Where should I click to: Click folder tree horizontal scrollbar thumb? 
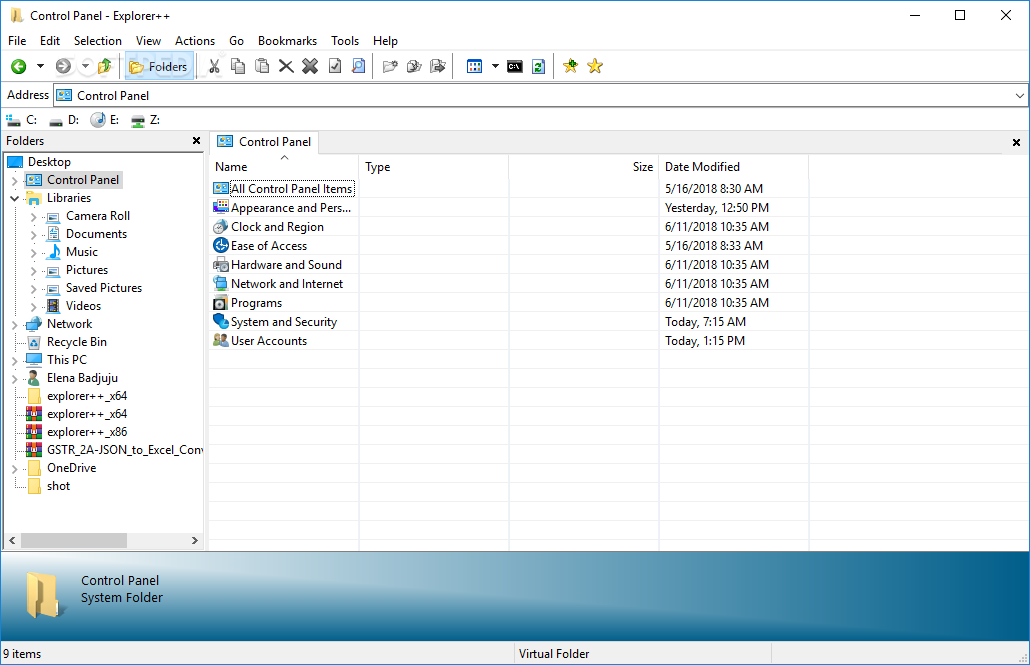(74, 540)
